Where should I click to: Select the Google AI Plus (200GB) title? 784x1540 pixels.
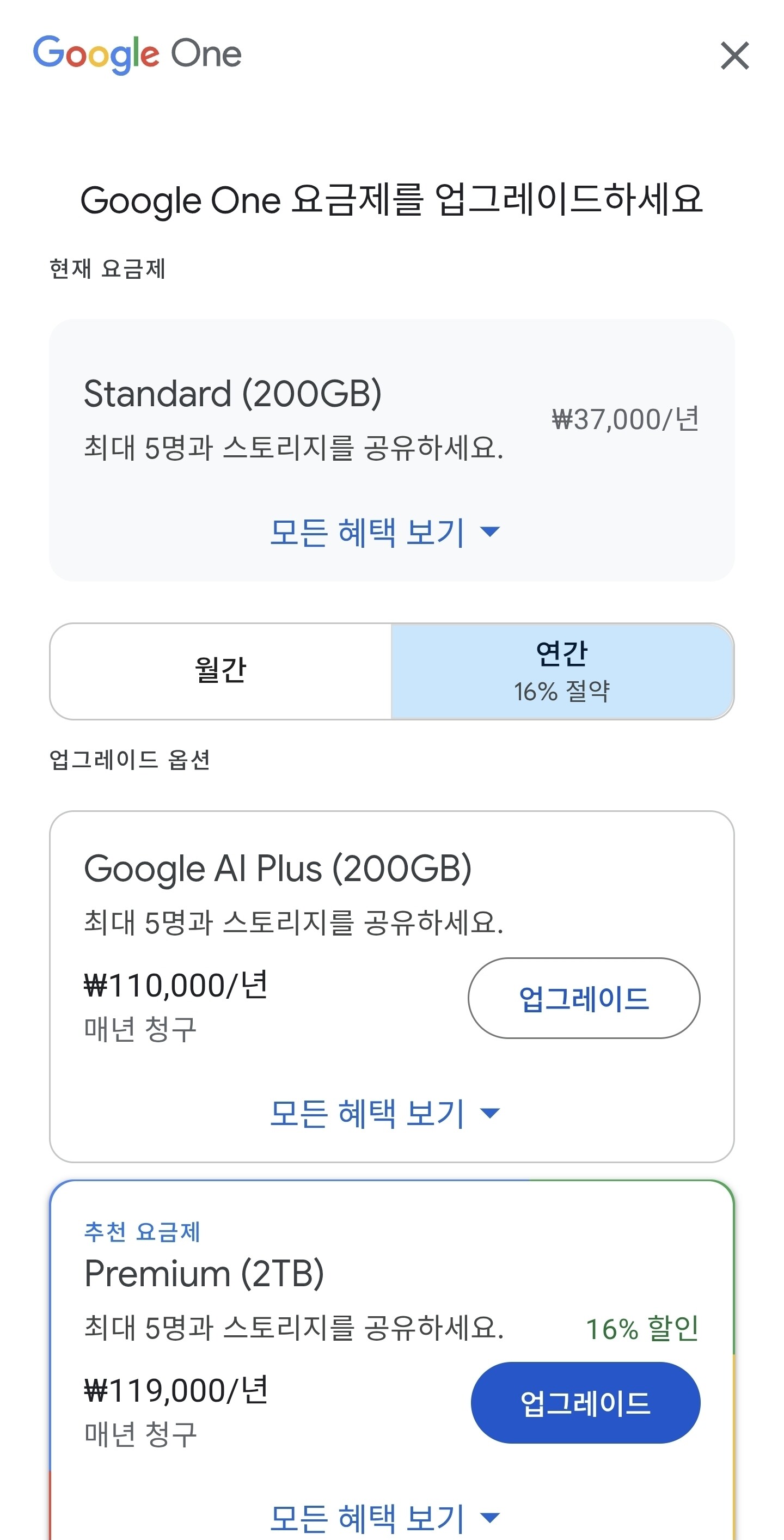(x=277, y=869)
